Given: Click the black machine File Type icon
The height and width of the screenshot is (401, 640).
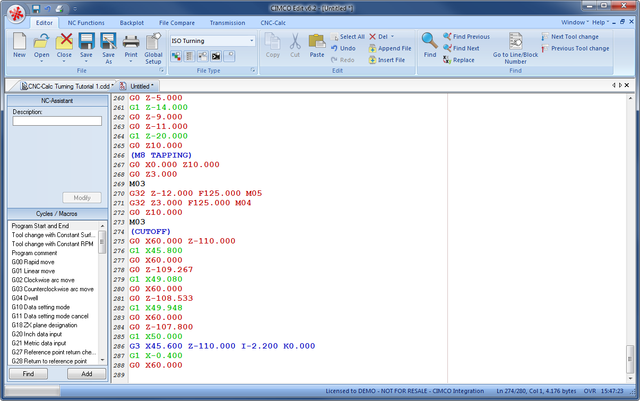Looking at the screenshot, I should click(x=216, y=56).
